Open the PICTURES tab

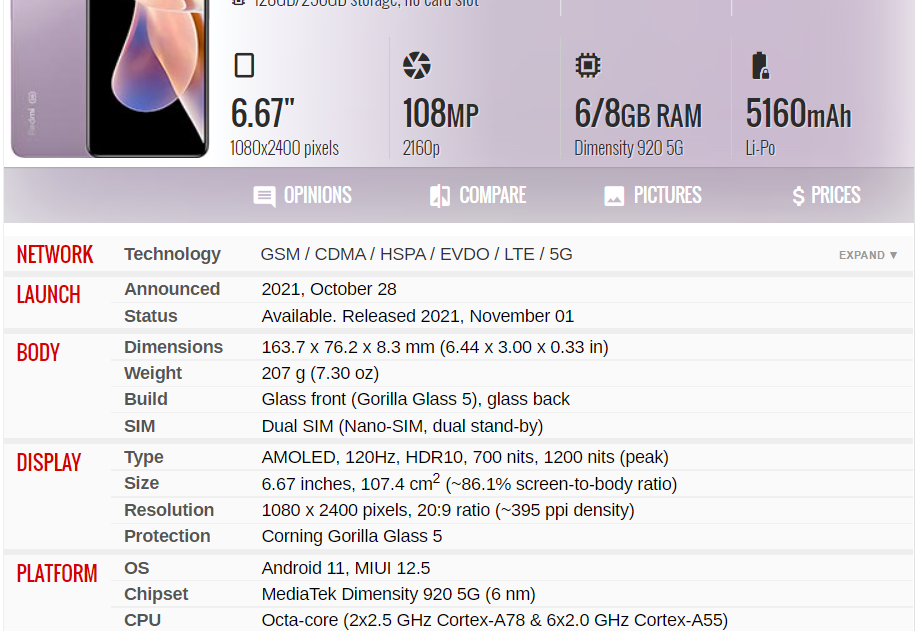click(x=652, y=196)
